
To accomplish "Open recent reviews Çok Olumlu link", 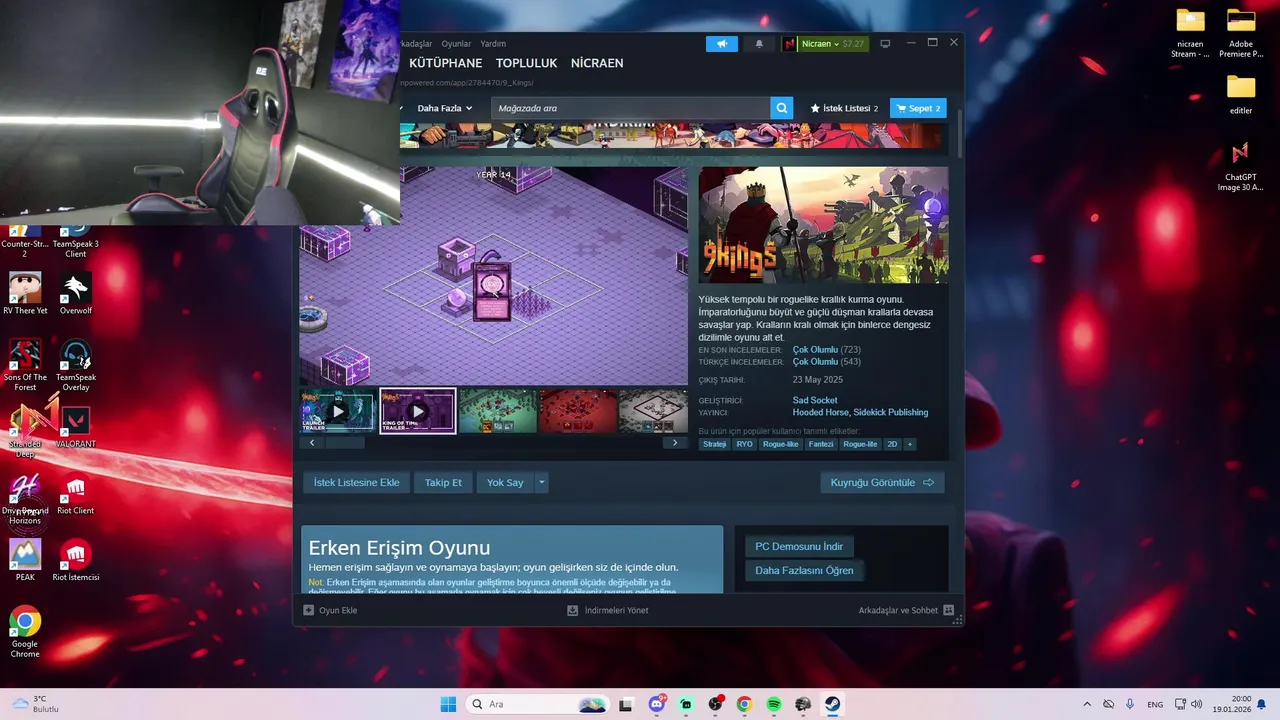I will 815,350.
